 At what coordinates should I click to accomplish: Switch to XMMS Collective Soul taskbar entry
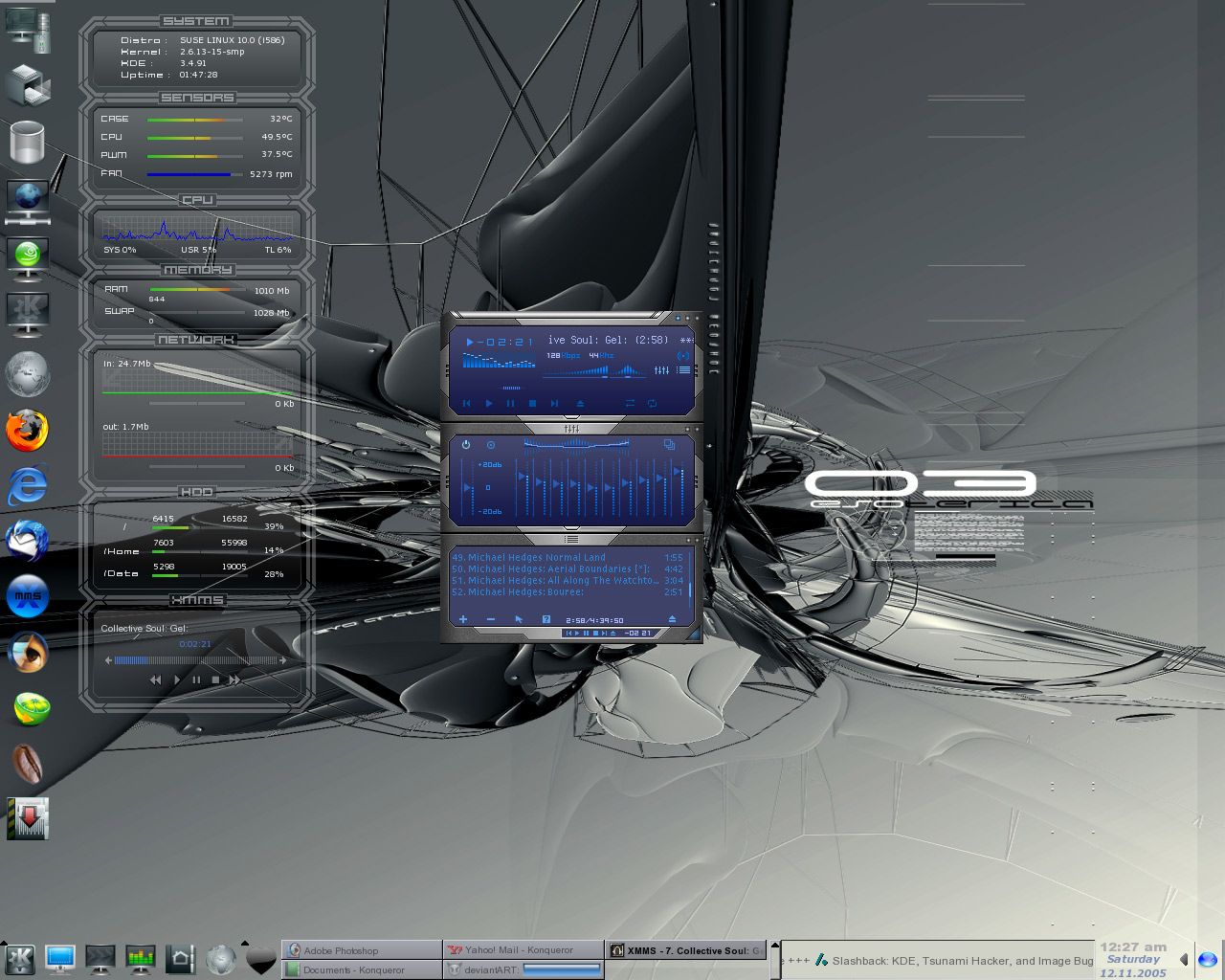pos(686,950)
